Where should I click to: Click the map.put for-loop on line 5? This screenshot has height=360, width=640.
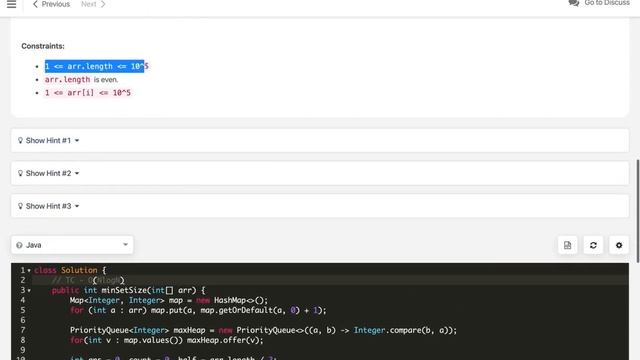198,310
